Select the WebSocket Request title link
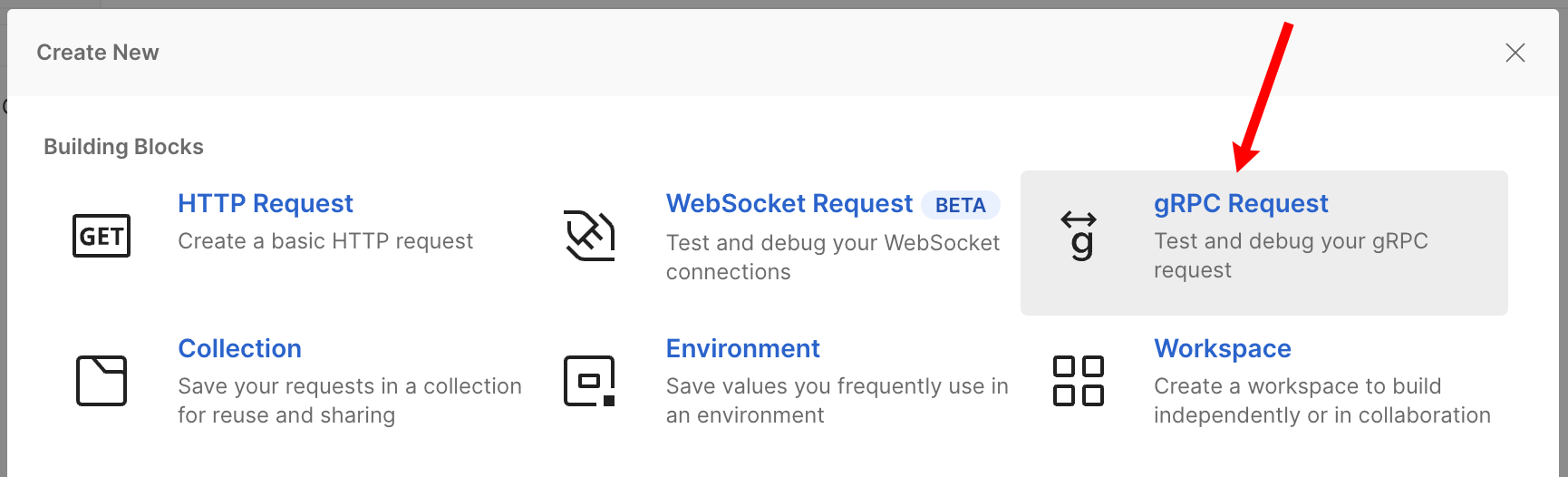1568x477 pixels. [x=789, y=203]
